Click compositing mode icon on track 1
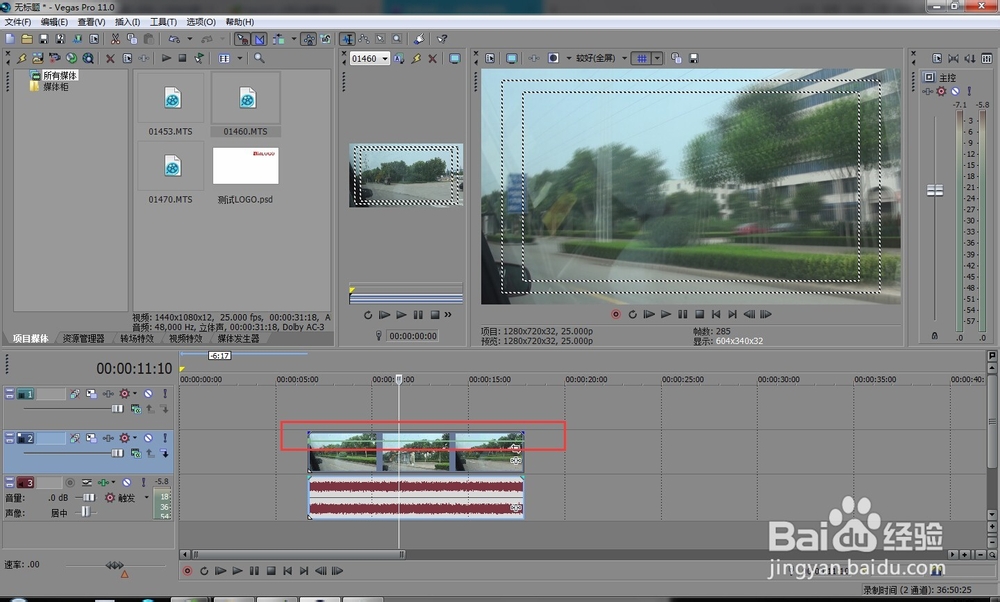 (x=136, y=409)
